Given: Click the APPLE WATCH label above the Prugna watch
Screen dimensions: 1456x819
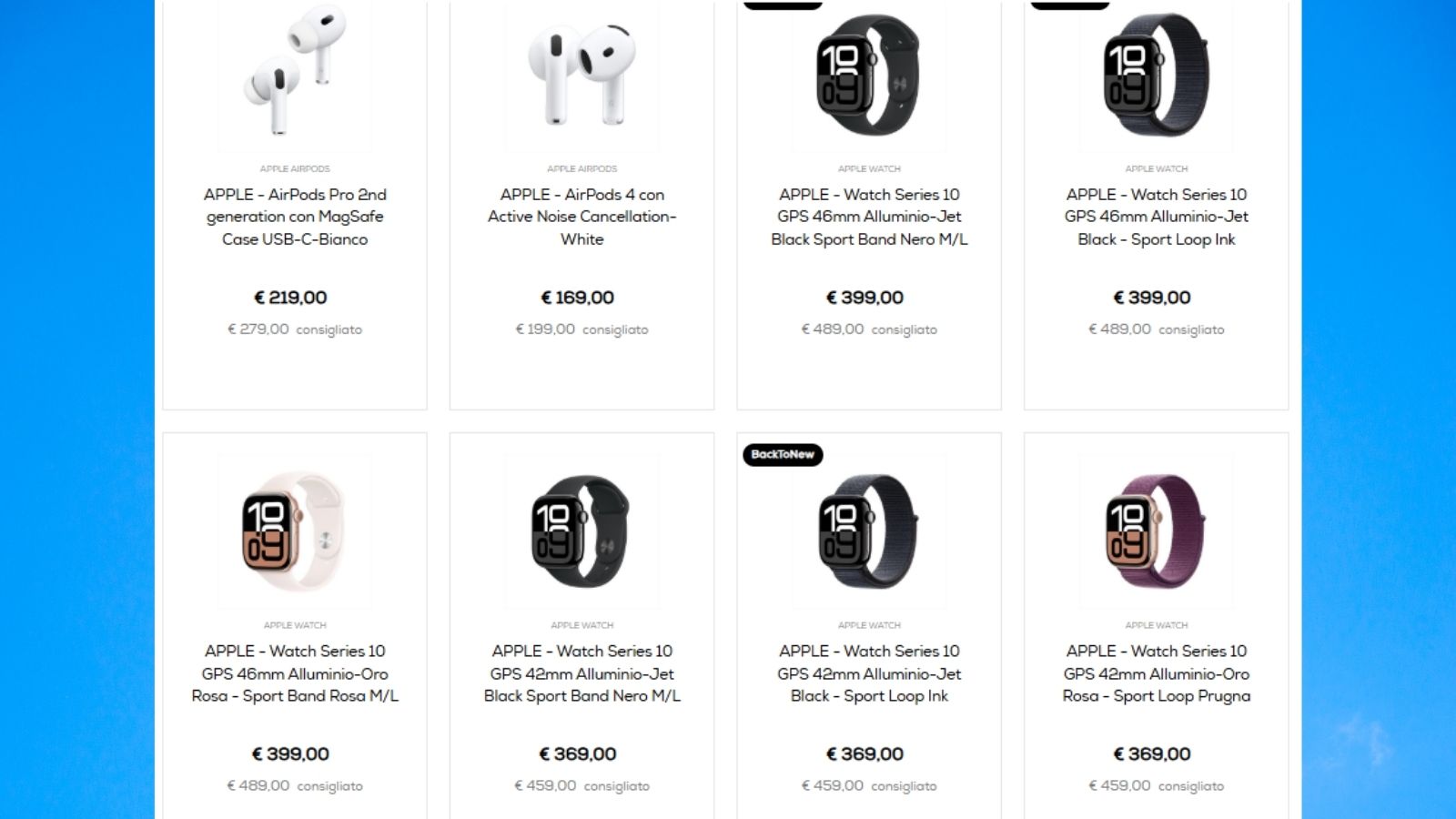Looking at the screenshot, I should [x=1157, y=625].
